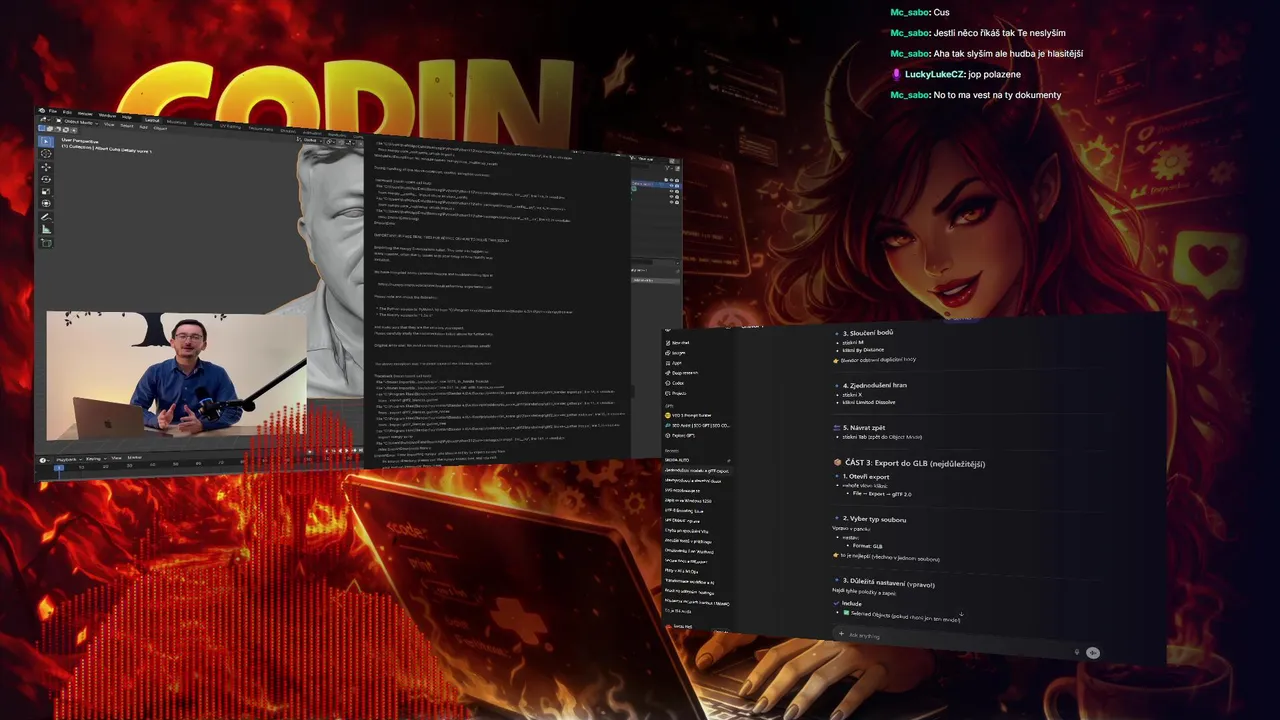Open the viewport Object menu in Blender

click(x=160, y=128)
